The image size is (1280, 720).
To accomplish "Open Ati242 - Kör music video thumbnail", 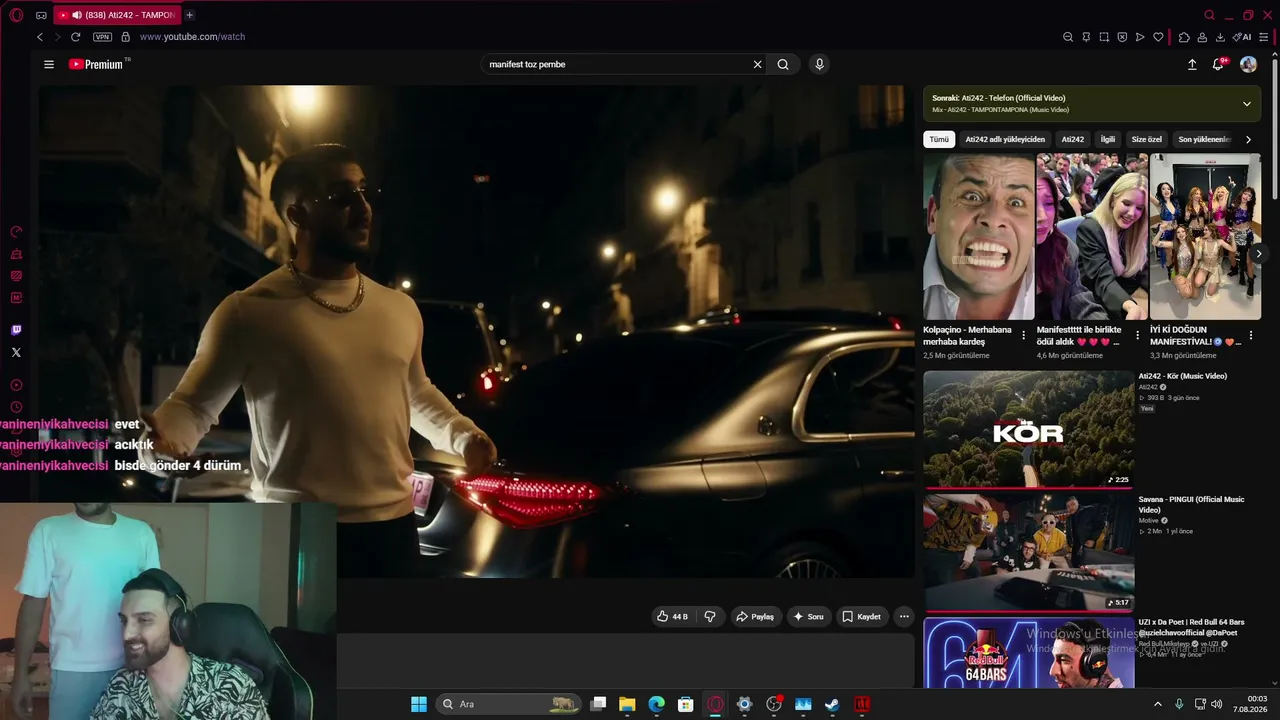I will pos(1028,430).
